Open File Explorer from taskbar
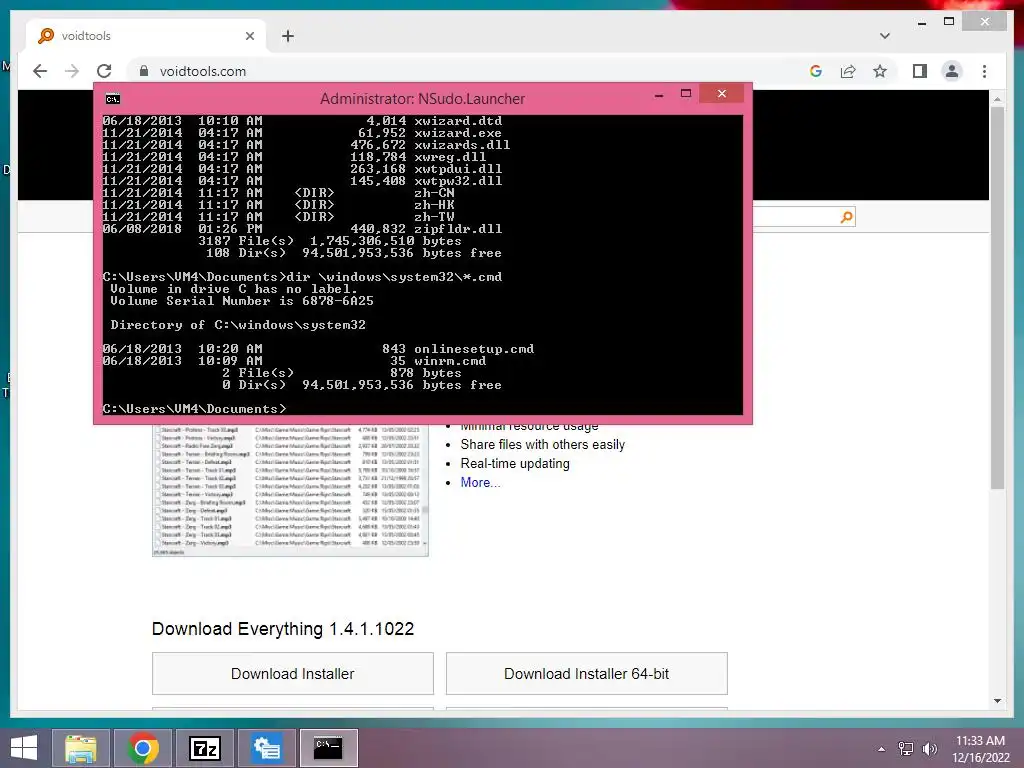This screenshot has height=768, width=1024. tap(80, 748)
